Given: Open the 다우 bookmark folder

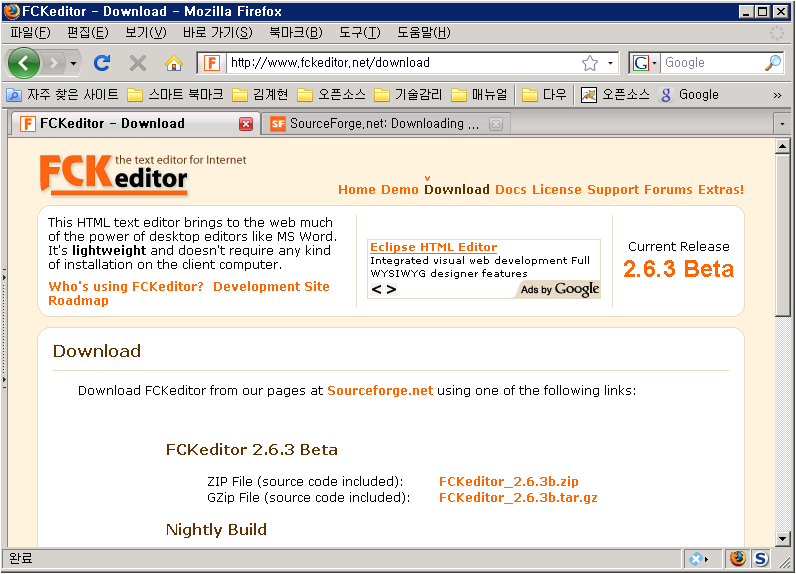Looking at the screenshot, I should pos(544,95).
